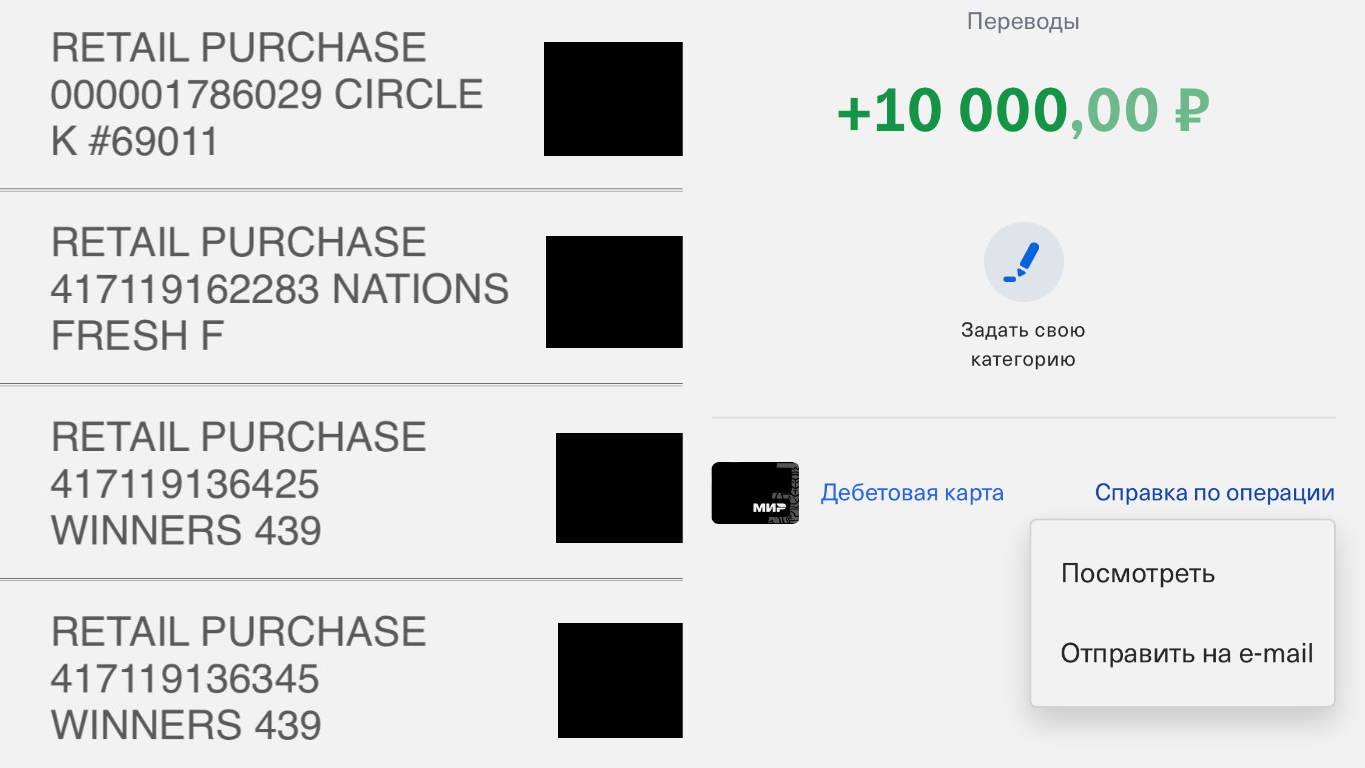The width and height of the screenshot is (1365, 768).
Task: Click the ruble currency symbol
Action: coord(1191,111)
